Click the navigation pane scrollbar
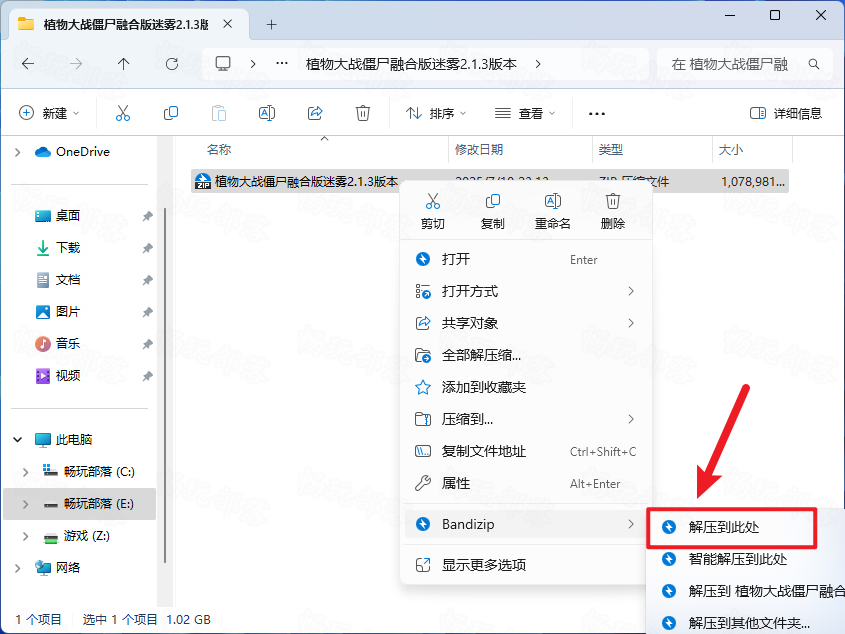 pyautogui.click(x=165, y=385)
